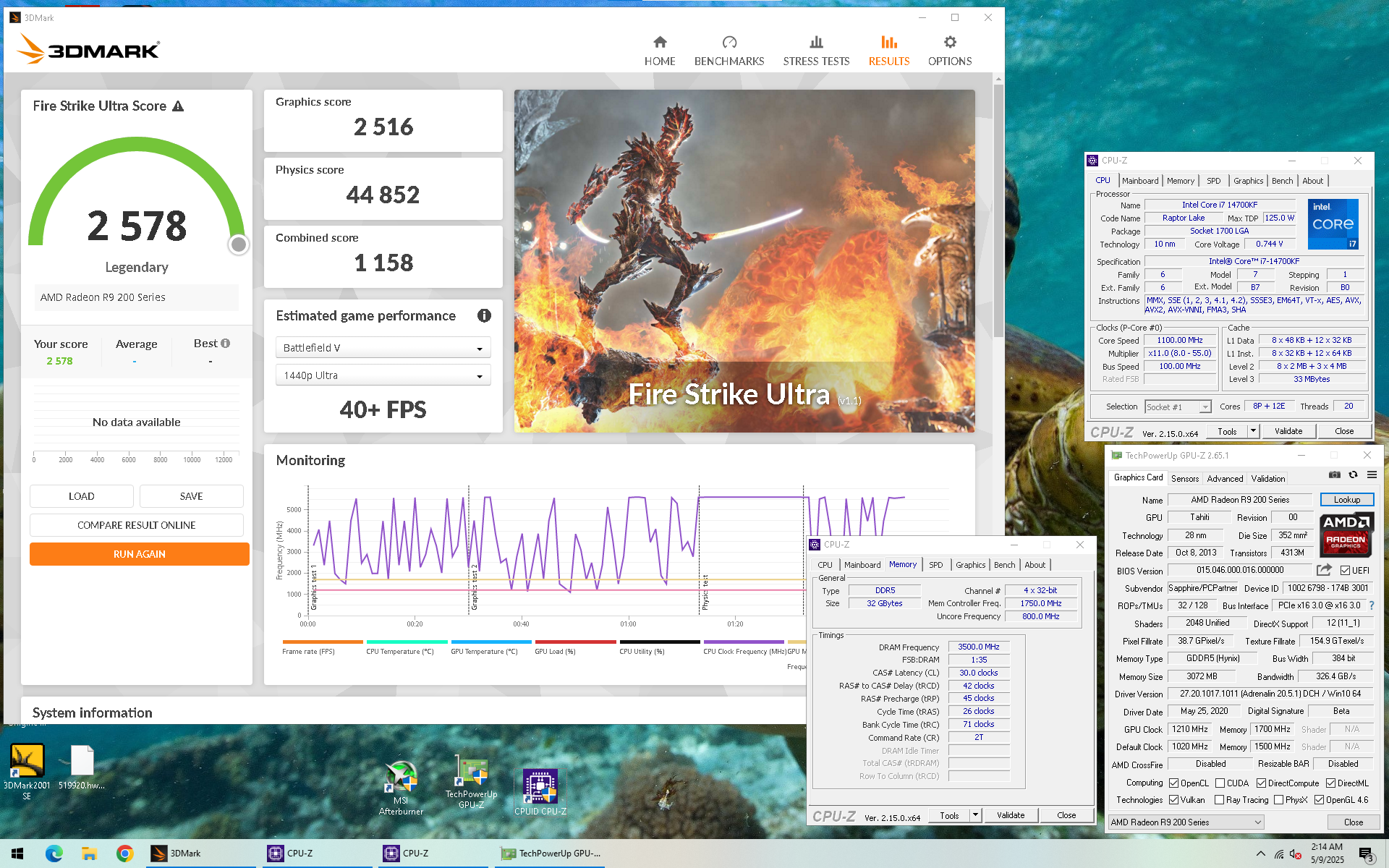Click the GPU-Z screenshot camera icon
The width and height of the screenshot is (1389, 868).
[x=1335, y=475]
